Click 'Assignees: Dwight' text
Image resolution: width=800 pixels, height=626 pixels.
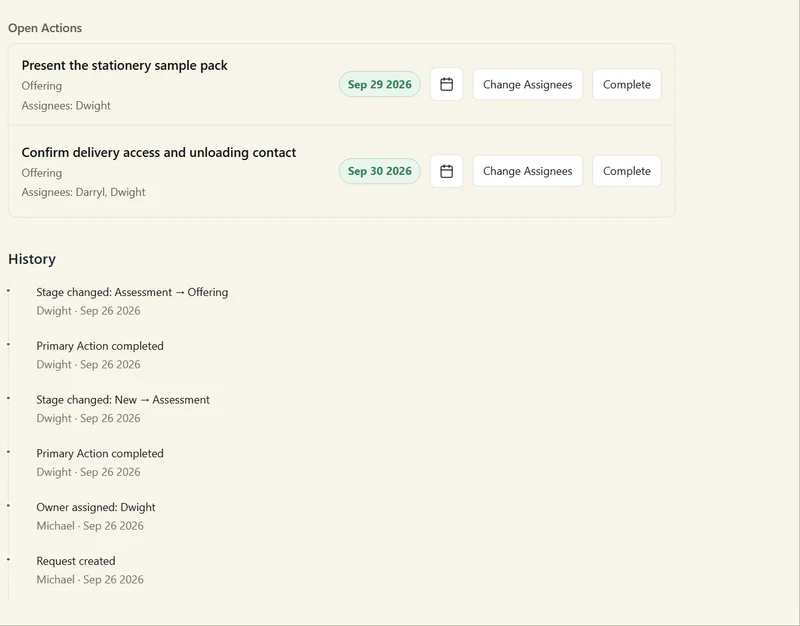[x=66, y=106]
